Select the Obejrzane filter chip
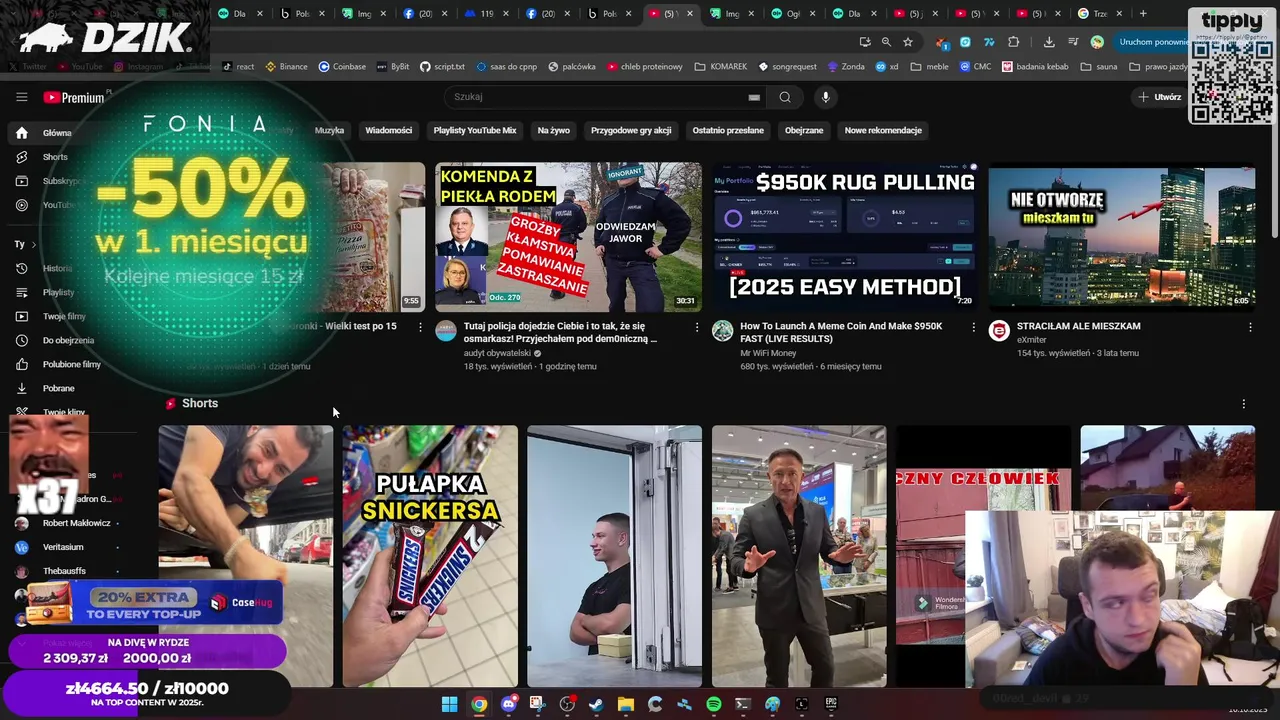1280x720 pixels. click(x=804, y=130)
